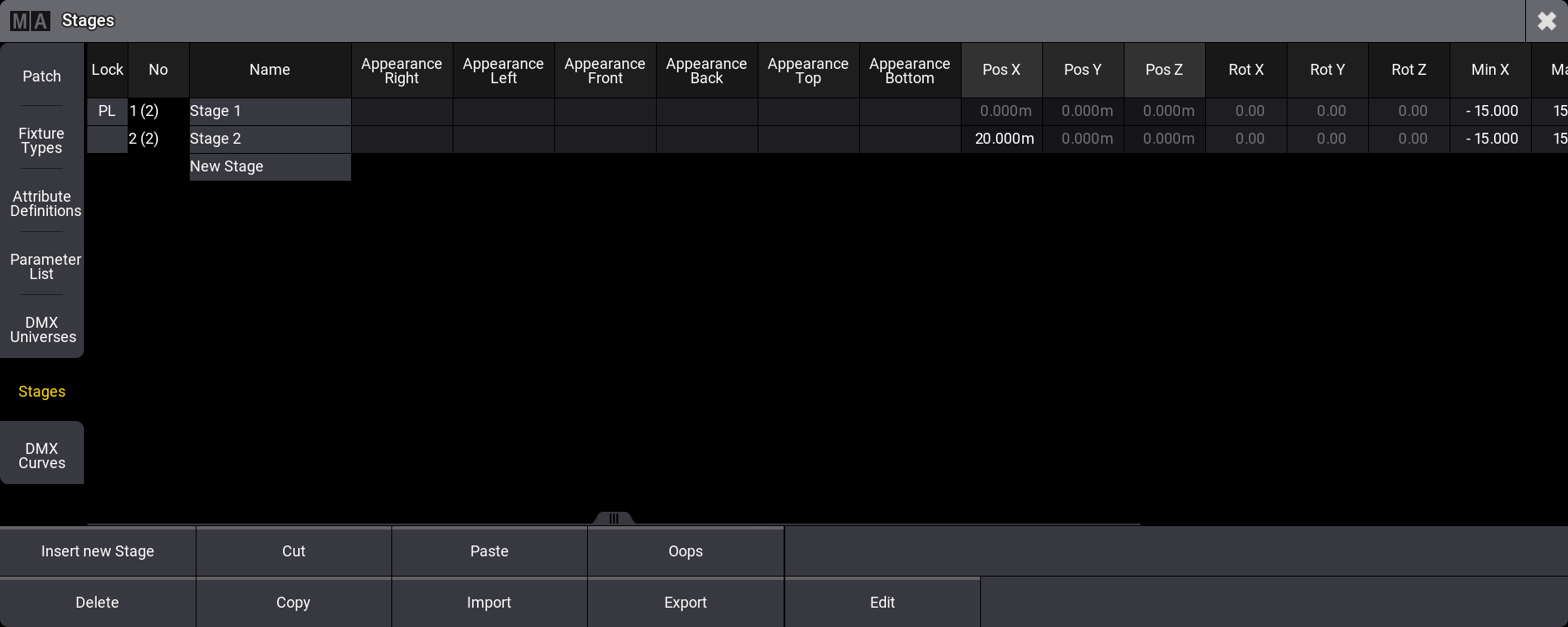
Task: Click Insert new Stage button
Action: pos(97,551)
